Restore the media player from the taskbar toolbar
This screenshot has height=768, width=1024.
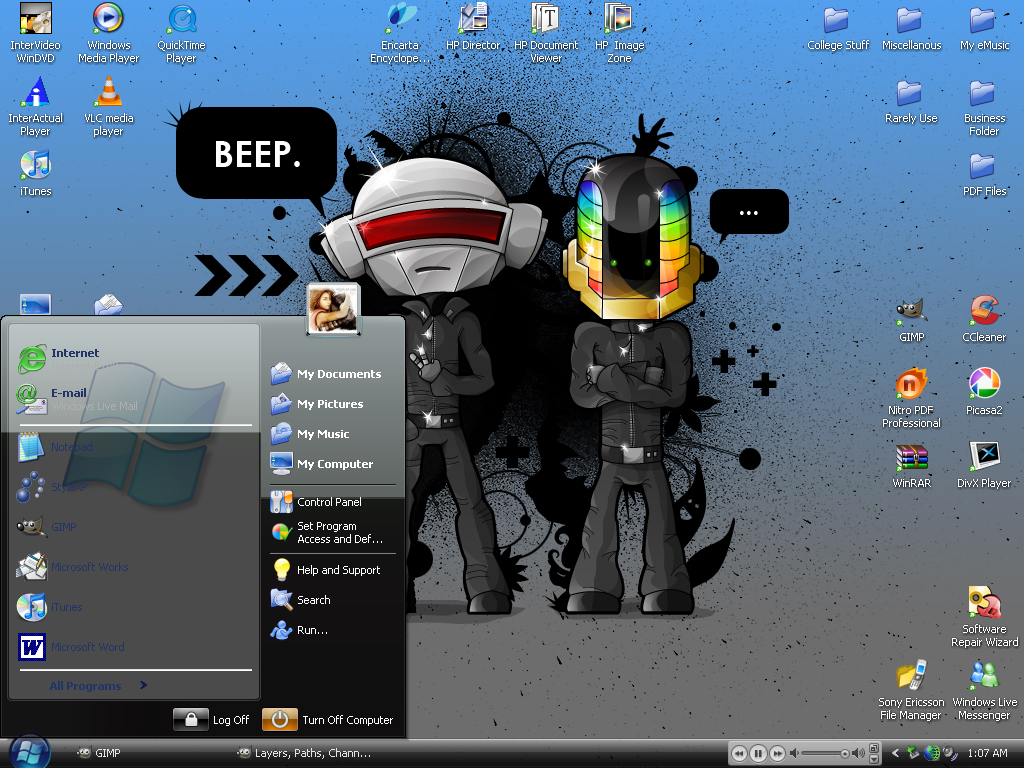(874, 748)
